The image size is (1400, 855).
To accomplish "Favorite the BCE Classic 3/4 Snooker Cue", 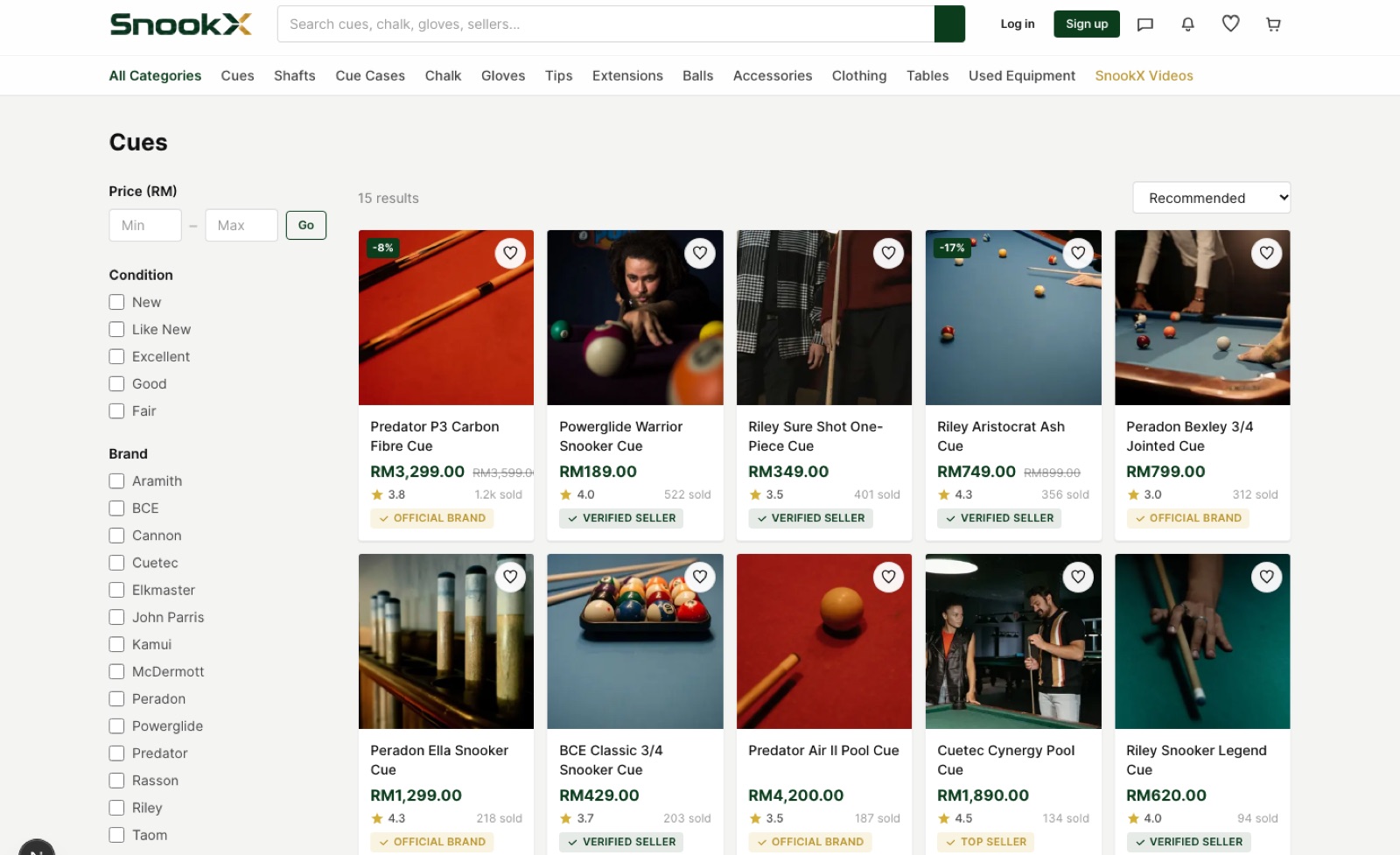I will coord(700,577).
